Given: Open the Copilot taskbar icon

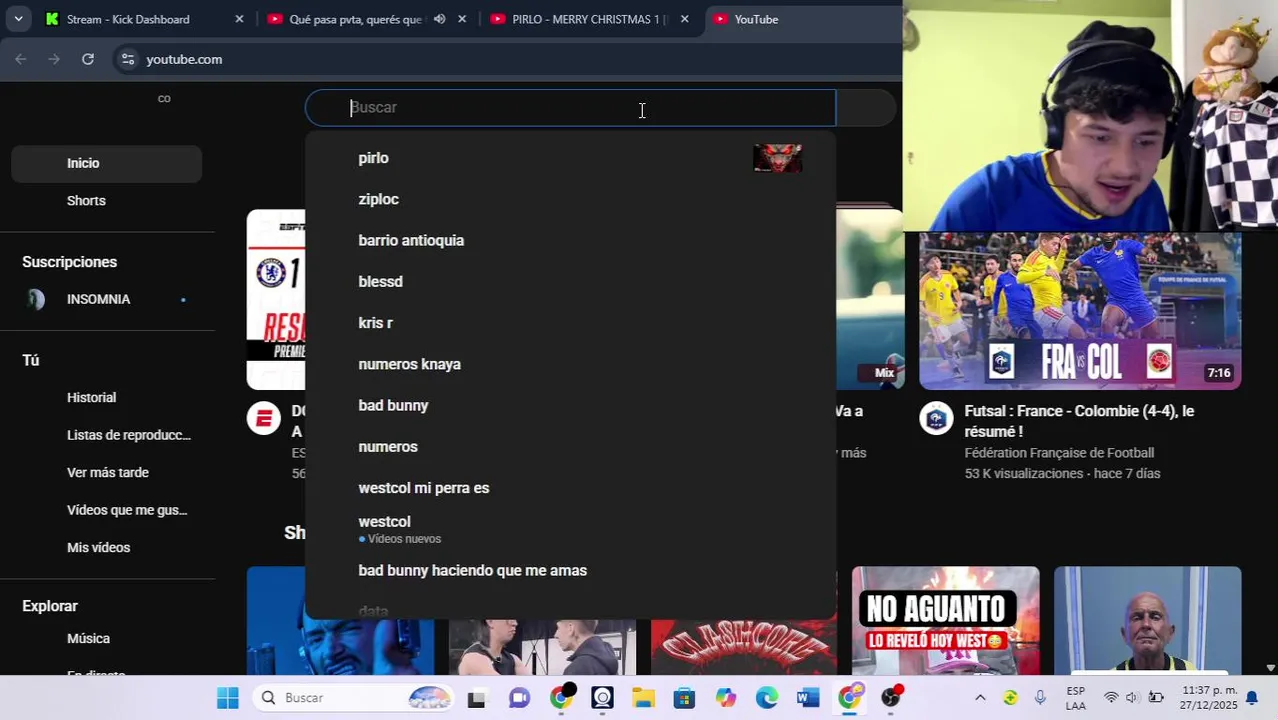Looking at the screenshot, I should click(x=725, y=698).
